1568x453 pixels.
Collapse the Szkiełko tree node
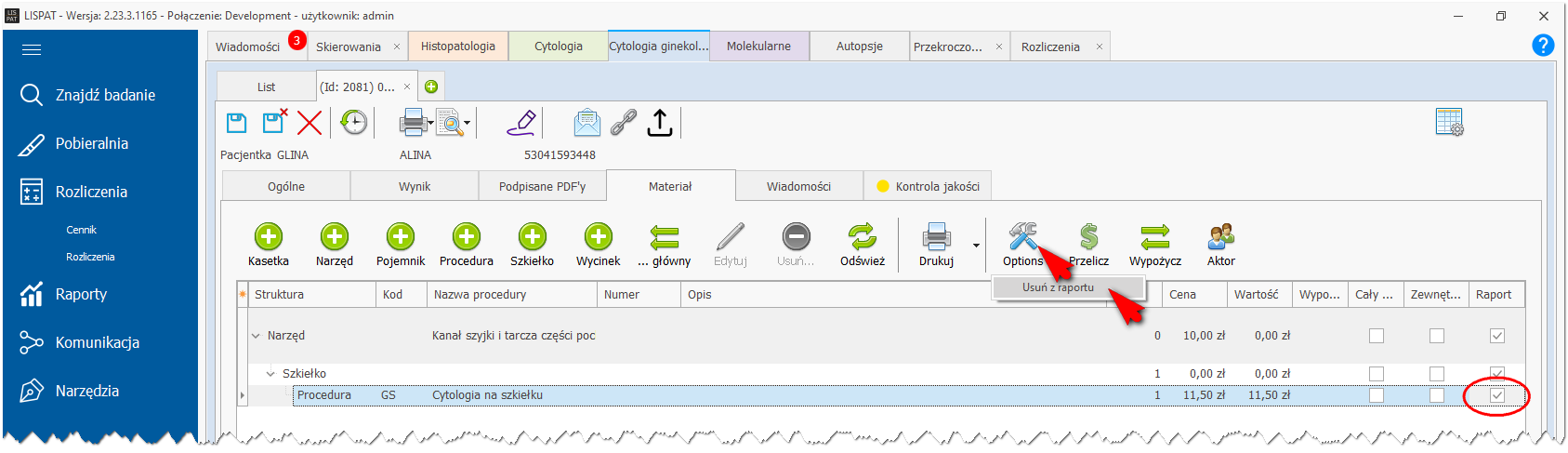[x=270, y=374]
